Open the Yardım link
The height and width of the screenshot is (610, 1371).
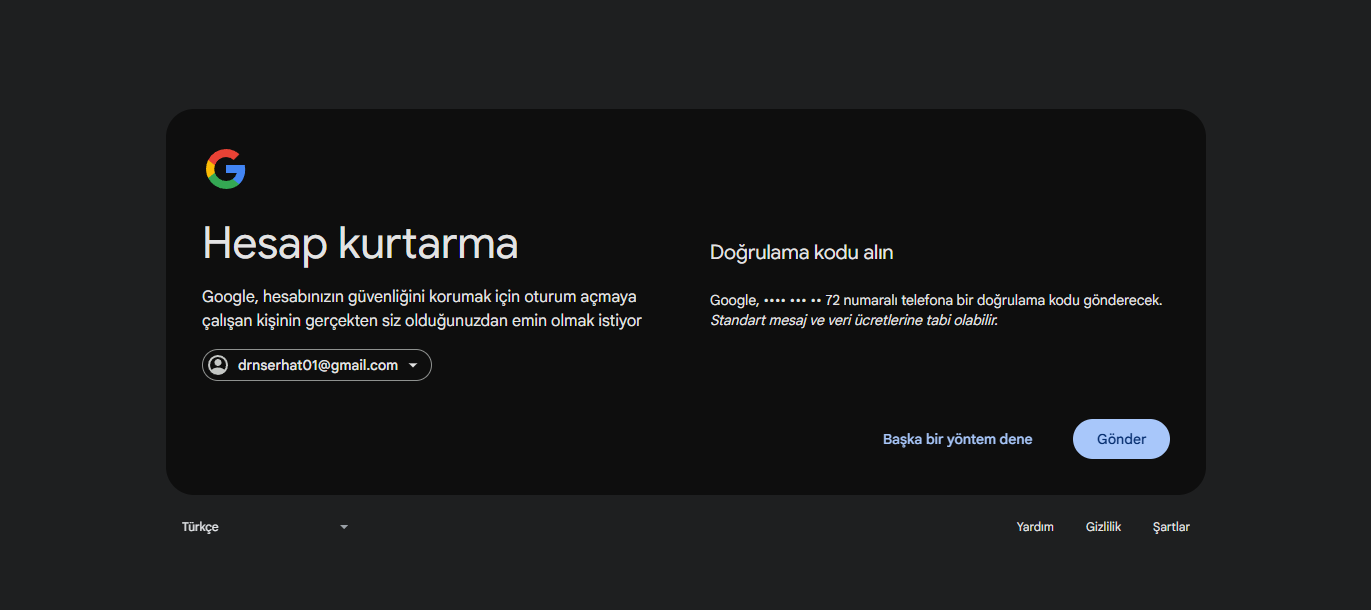pyautogui.click(x=1035, y=527)
